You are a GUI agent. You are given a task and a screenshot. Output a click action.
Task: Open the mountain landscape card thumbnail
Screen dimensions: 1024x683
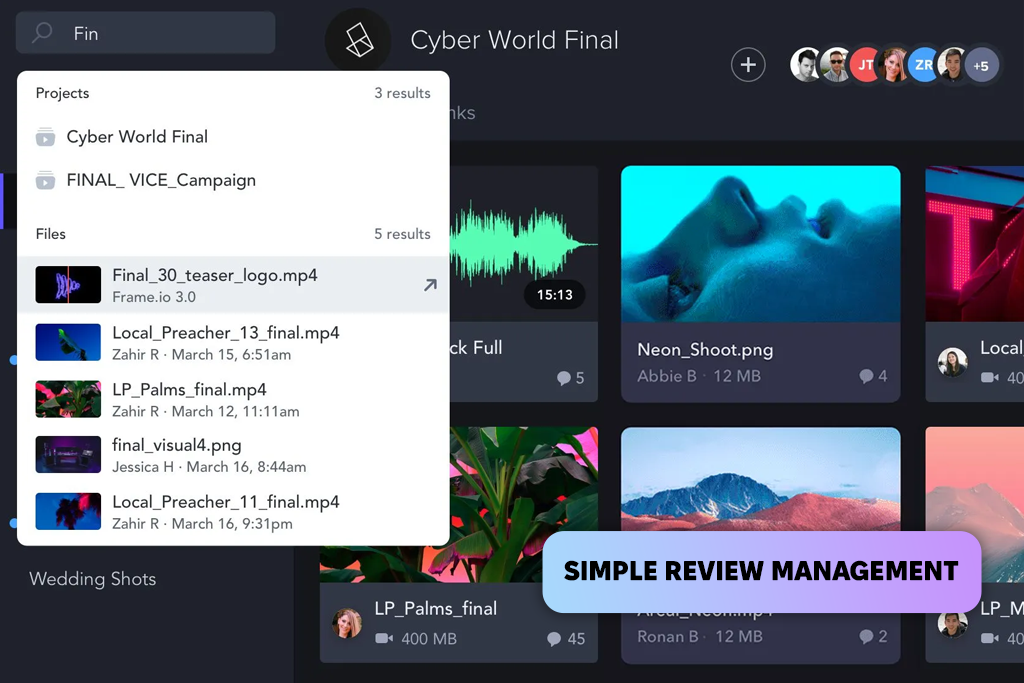(761, 479)
